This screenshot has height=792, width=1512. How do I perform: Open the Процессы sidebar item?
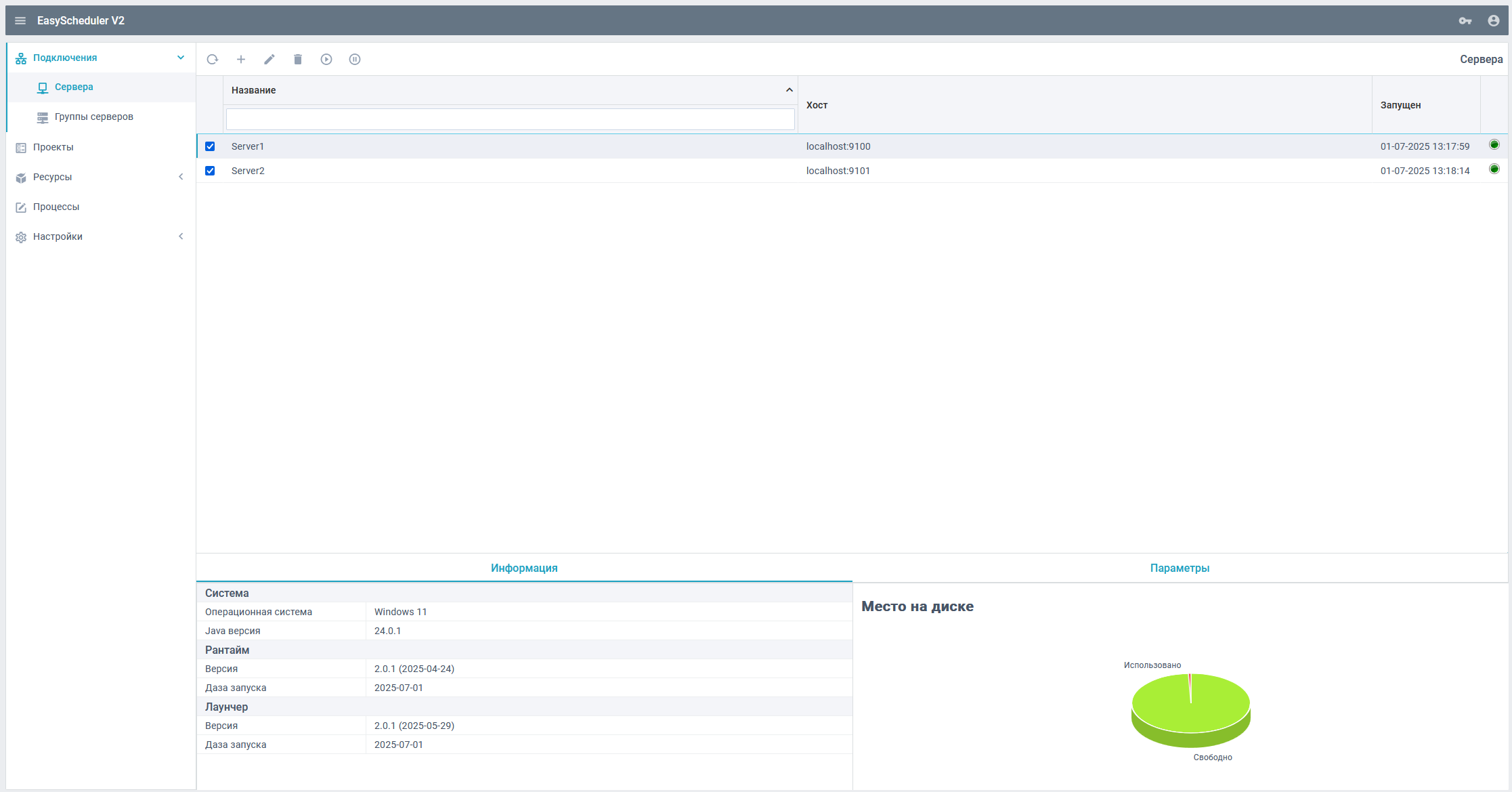[56, 207]
